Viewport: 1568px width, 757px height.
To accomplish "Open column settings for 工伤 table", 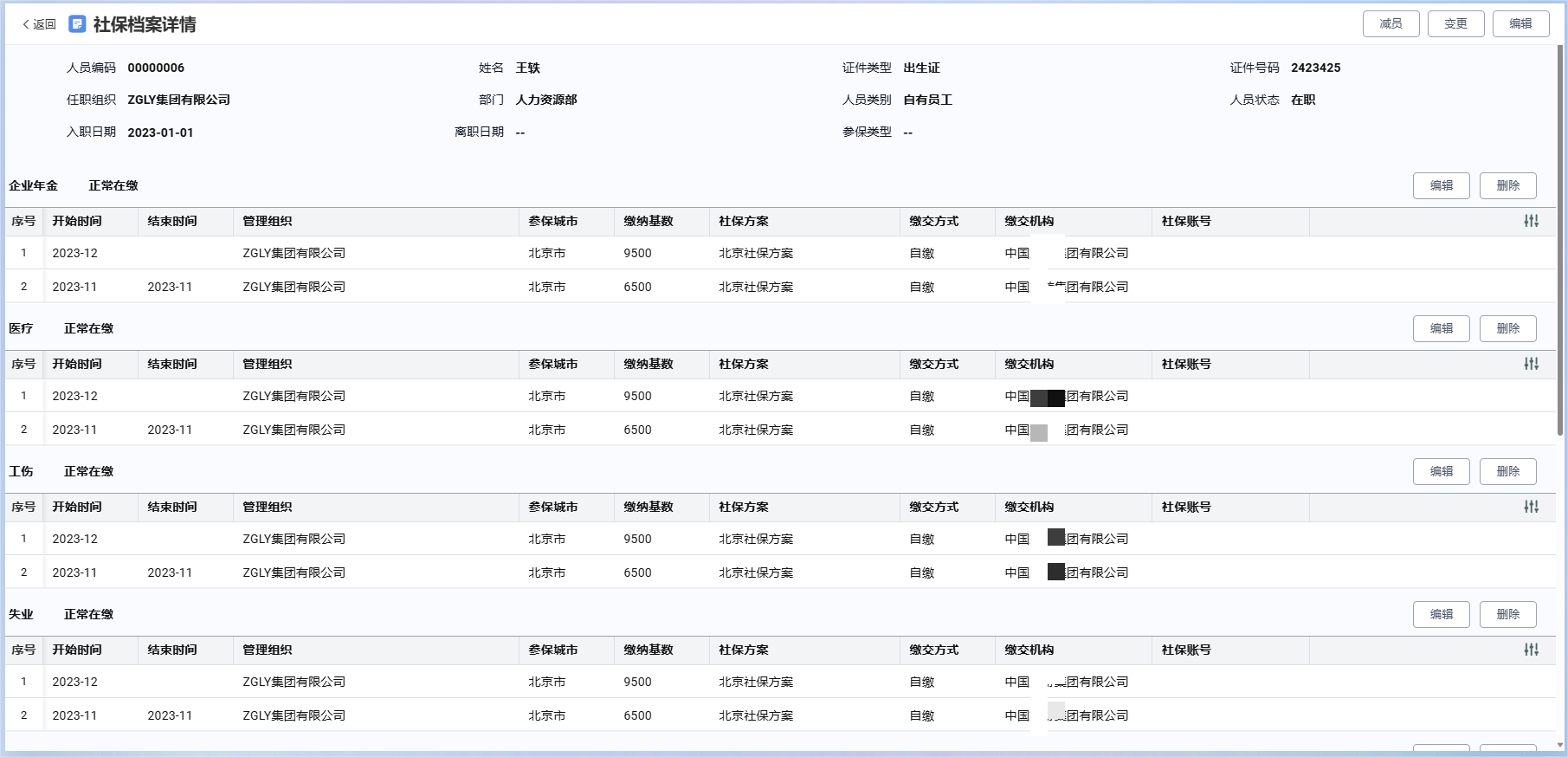I will [1531, 507].
